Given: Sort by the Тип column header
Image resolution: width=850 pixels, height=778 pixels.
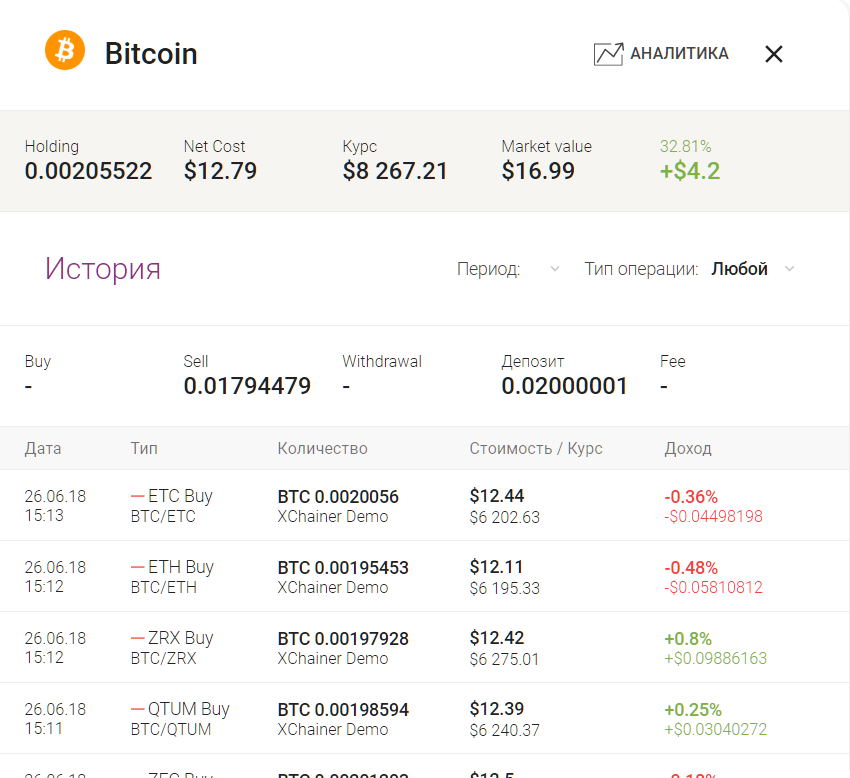Looking at the screenshot, I should [x=144, y=448].
